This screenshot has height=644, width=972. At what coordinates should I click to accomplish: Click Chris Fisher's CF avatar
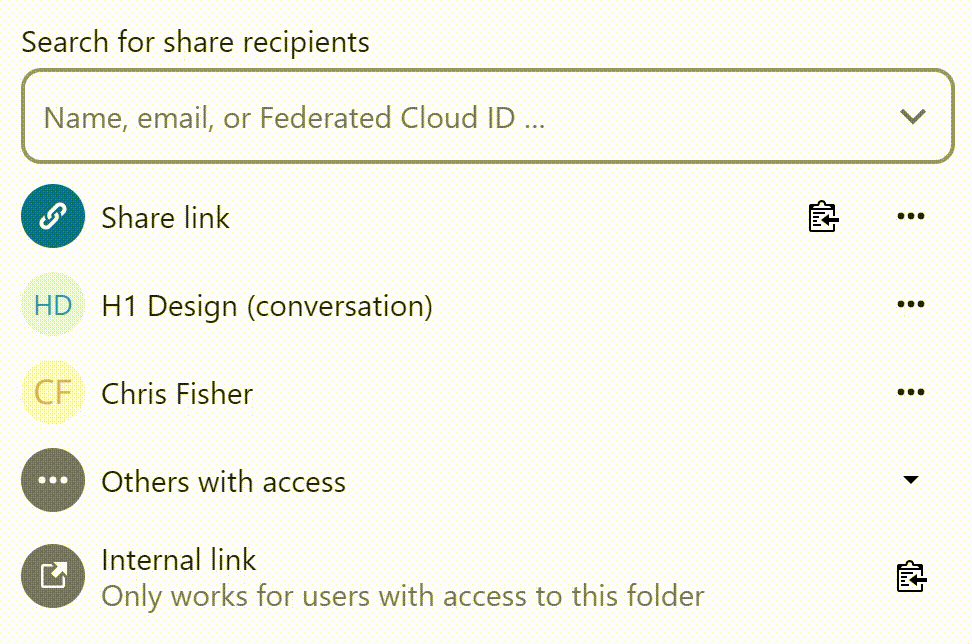pyautogui.click(x=52, y=392)
